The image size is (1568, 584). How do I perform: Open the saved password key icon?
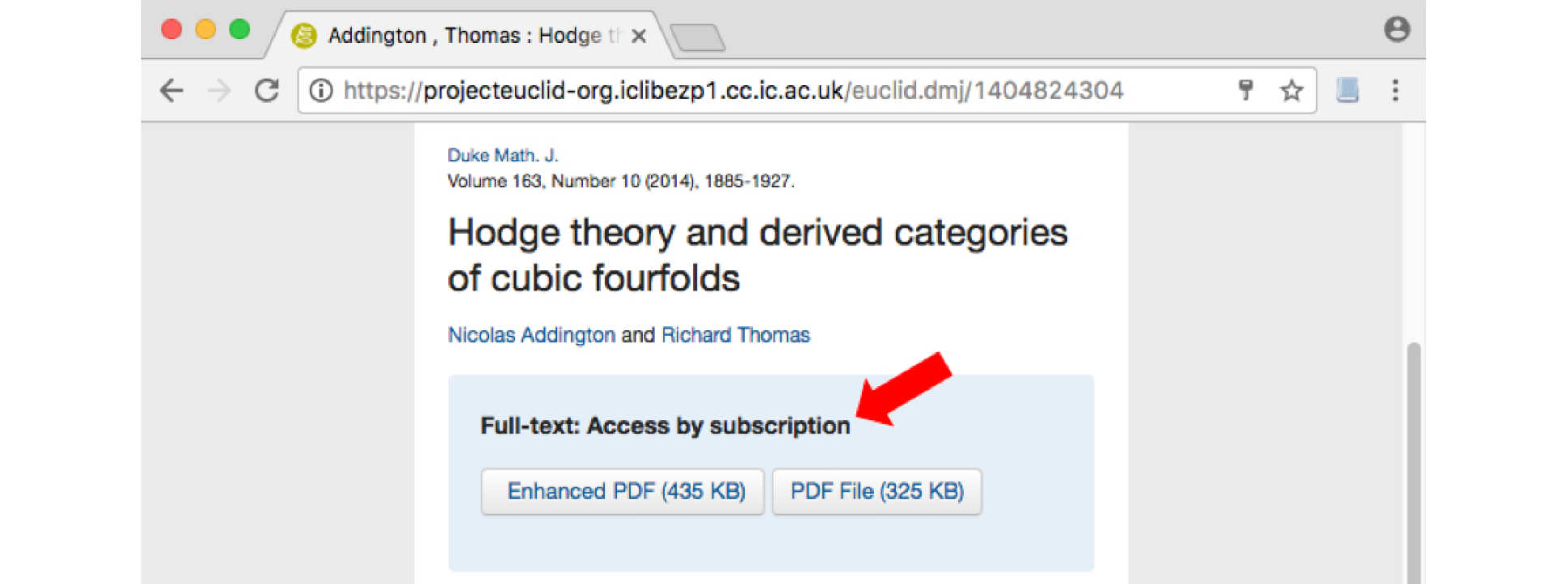click(1245, 90)
